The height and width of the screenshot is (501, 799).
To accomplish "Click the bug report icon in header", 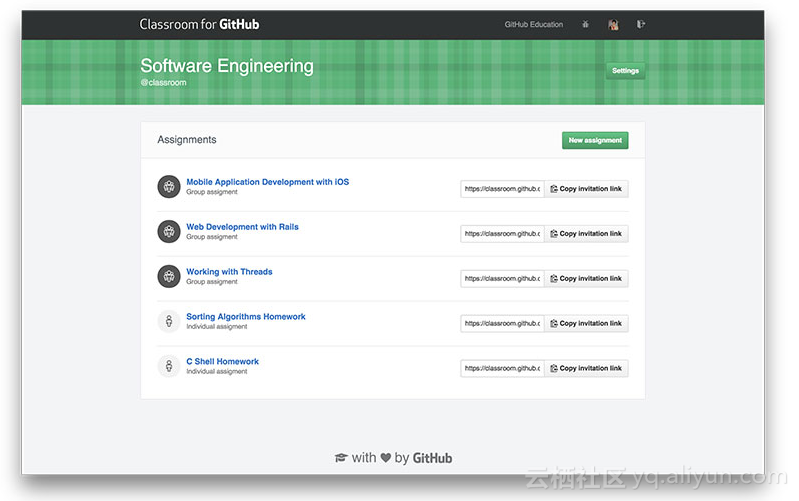I will click(585, 24).
